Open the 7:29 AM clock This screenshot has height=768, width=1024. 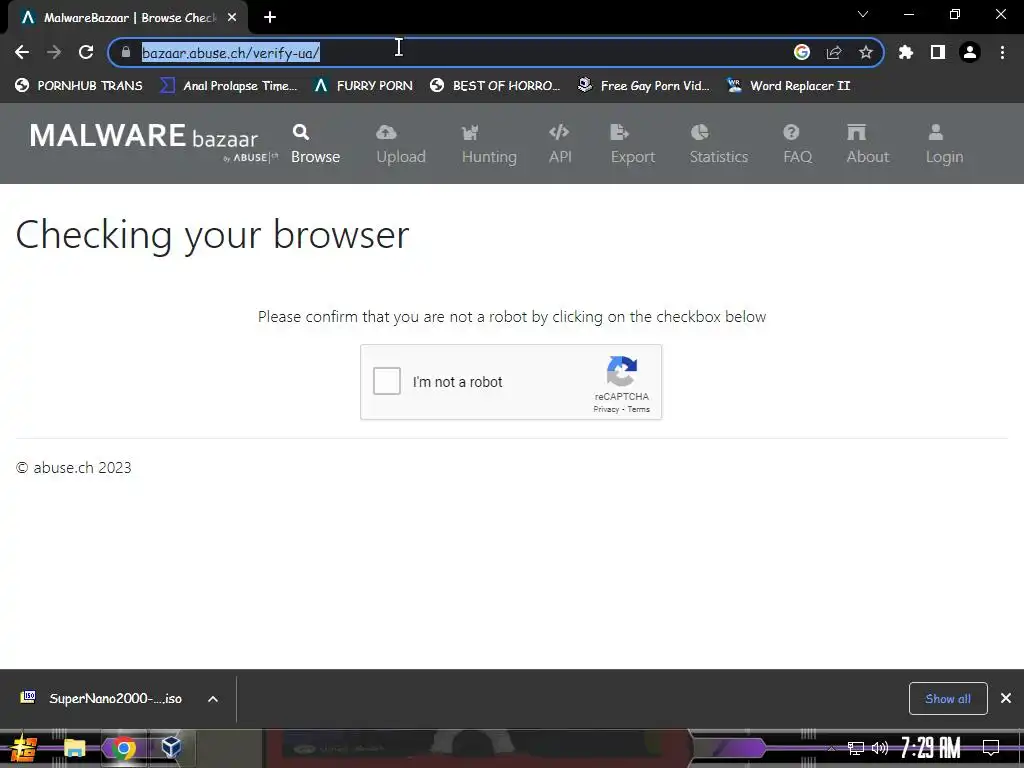[931, 747]
